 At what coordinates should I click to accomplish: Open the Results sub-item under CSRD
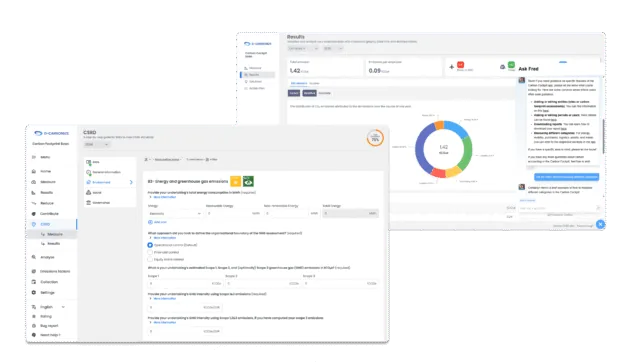pyautogui.click(x=52, y=244)
